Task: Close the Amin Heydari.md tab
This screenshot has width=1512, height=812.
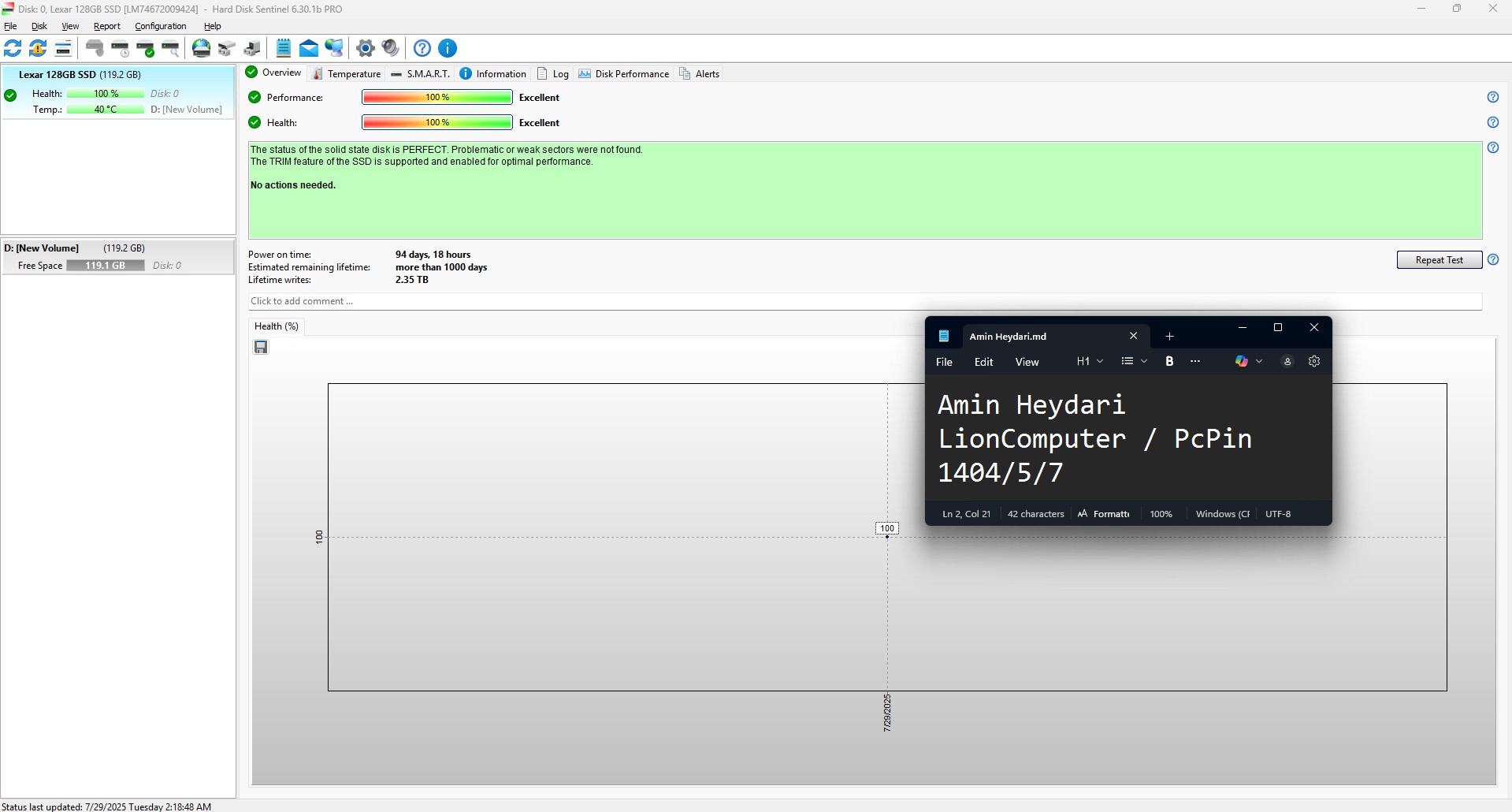Action: [1133, 336]
